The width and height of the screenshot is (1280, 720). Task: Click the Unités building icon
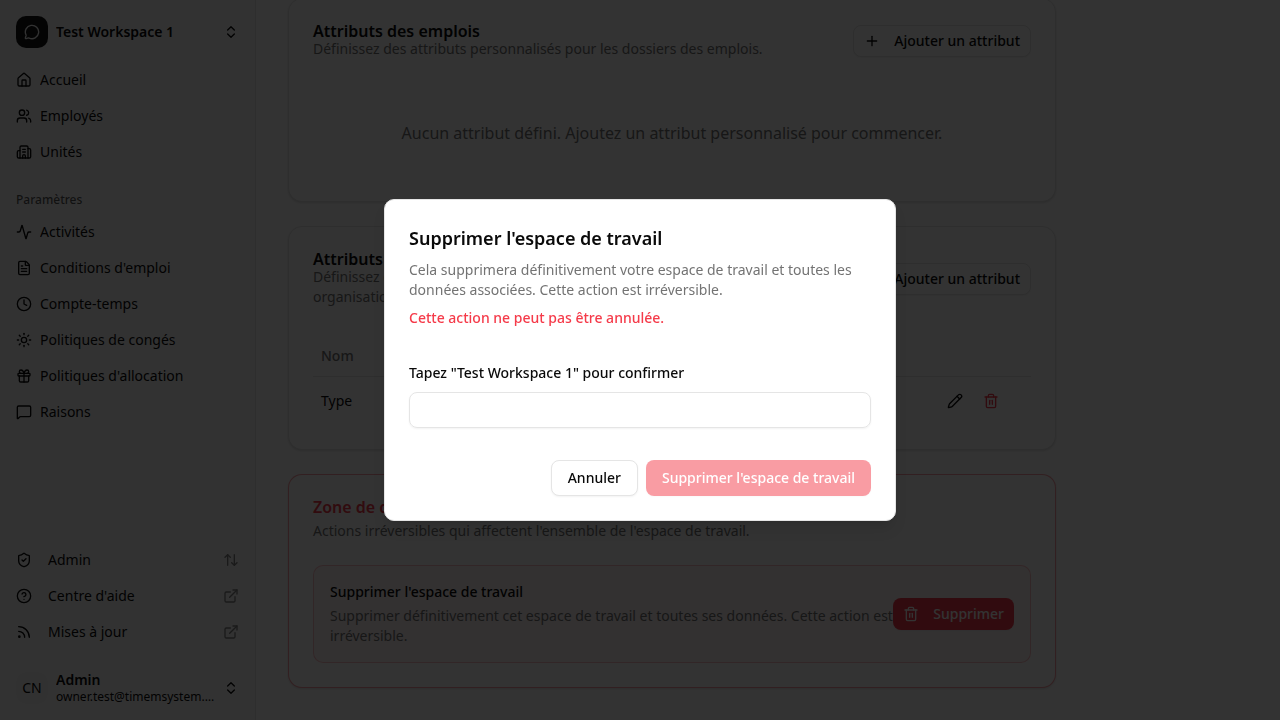(x=24, y=152)
